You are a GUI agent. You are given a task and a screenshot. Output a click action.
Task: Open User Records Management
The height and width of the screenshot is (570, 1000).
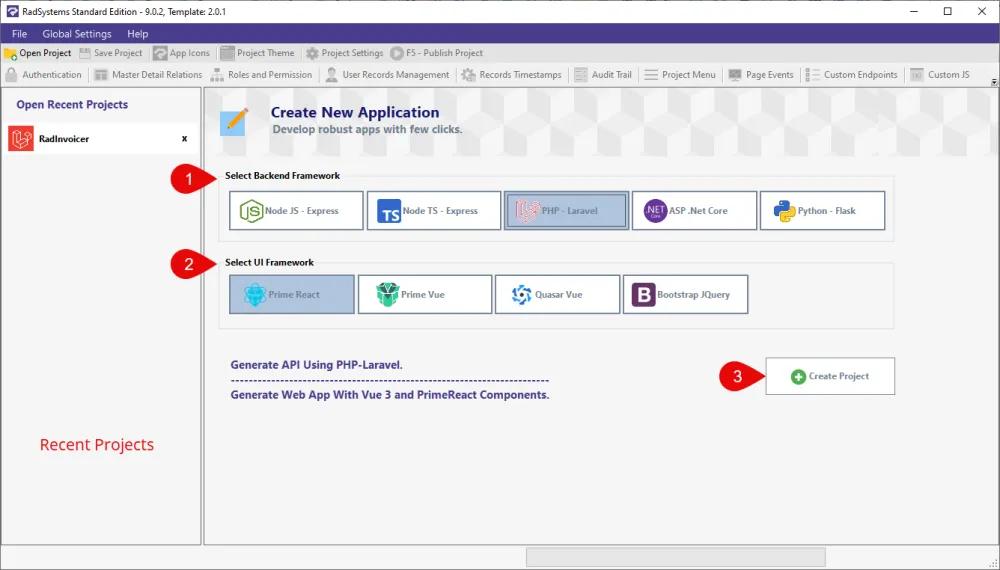[x=387, y=75]
